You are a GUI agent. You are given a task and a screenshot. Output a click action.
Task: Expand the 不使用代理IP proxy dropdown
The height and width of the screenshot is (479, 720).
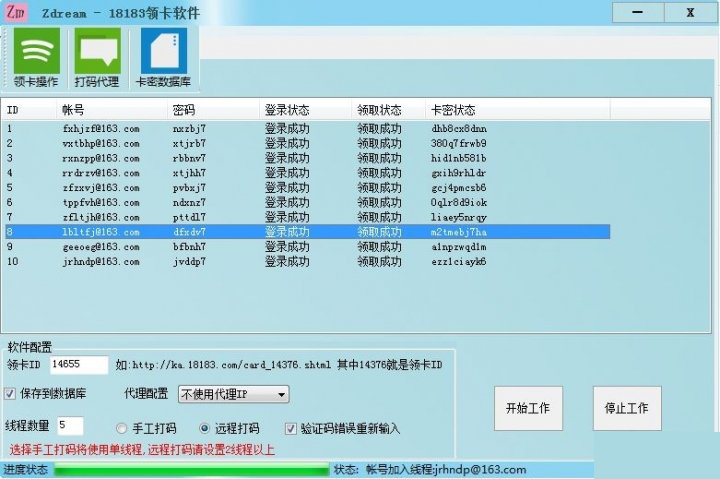click(233, 394)
